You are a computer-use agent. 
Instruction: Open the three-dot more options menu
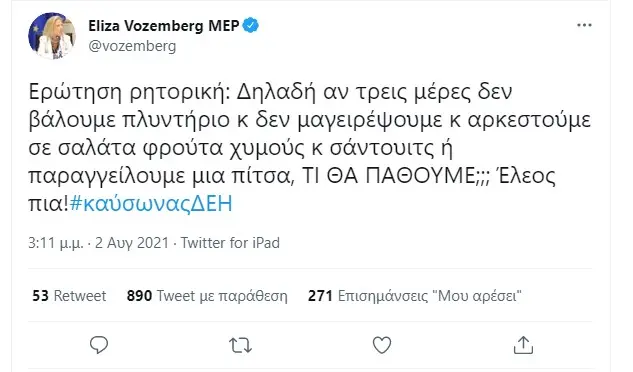(x=584, y=25)
